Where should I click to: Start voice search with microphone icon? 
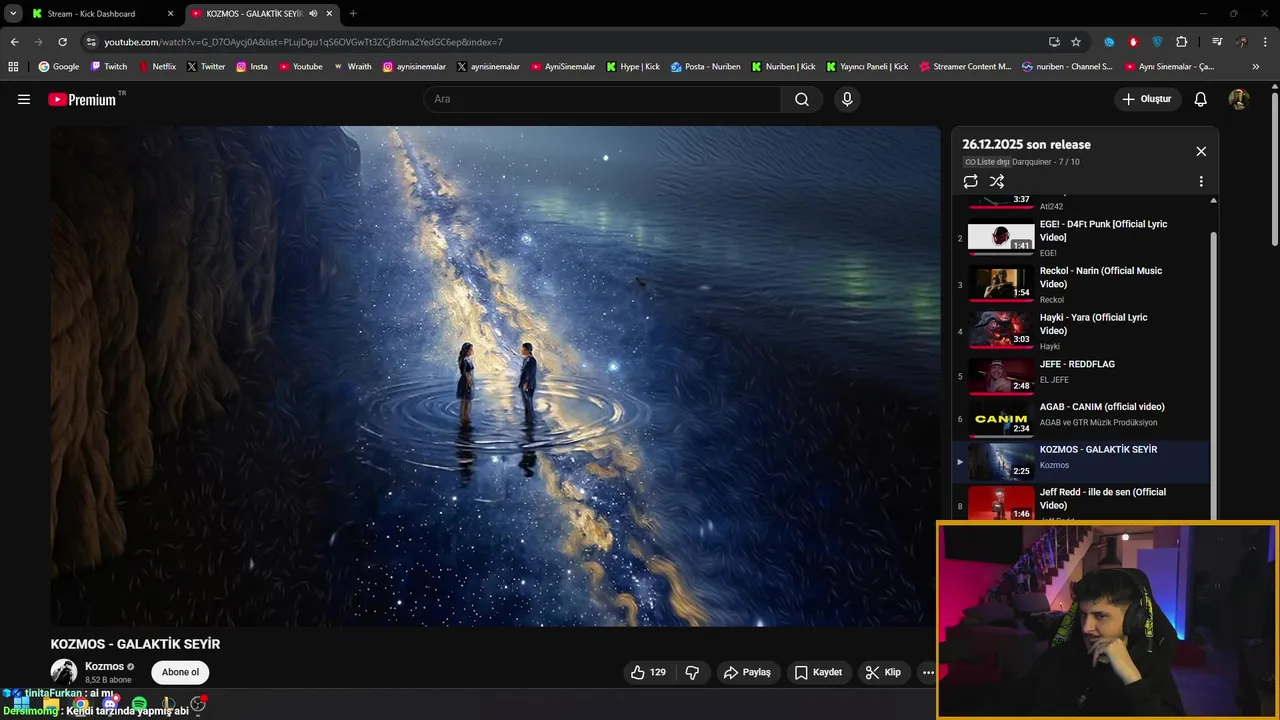coord(847,99)
